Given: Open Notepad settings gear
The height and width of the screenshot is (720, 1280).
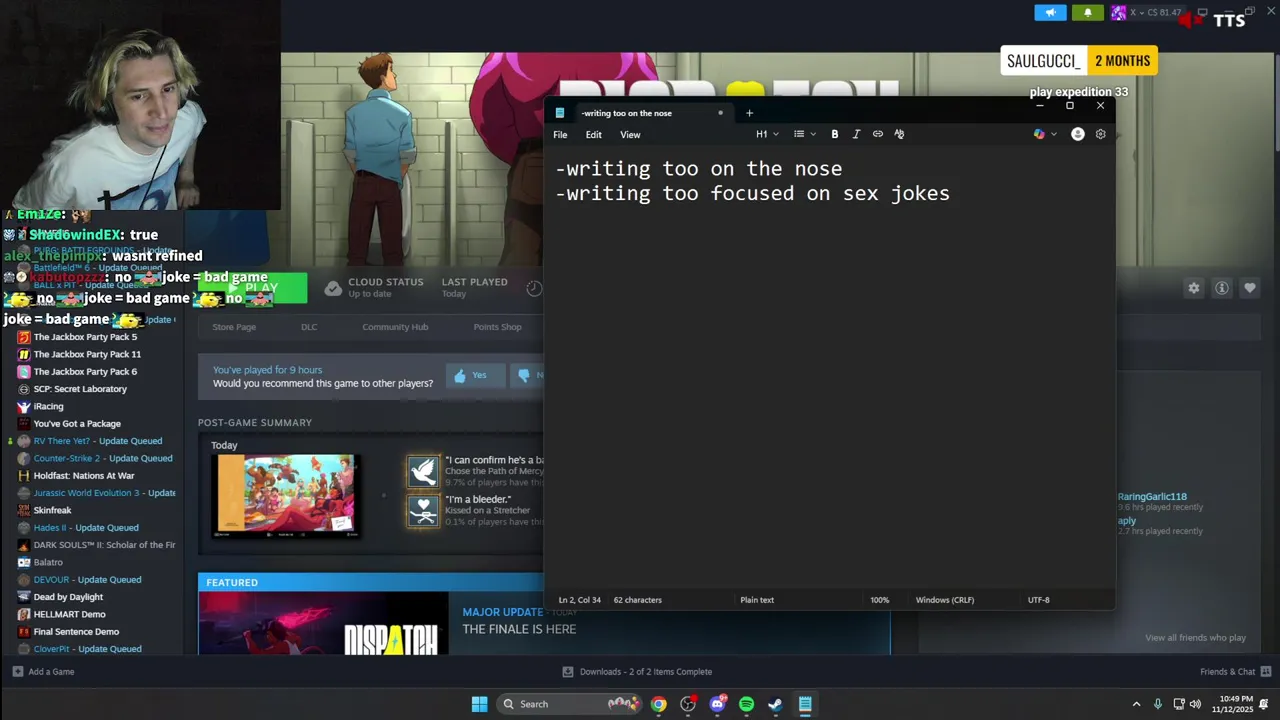Looking at the screenshot, I should 1100,134.
